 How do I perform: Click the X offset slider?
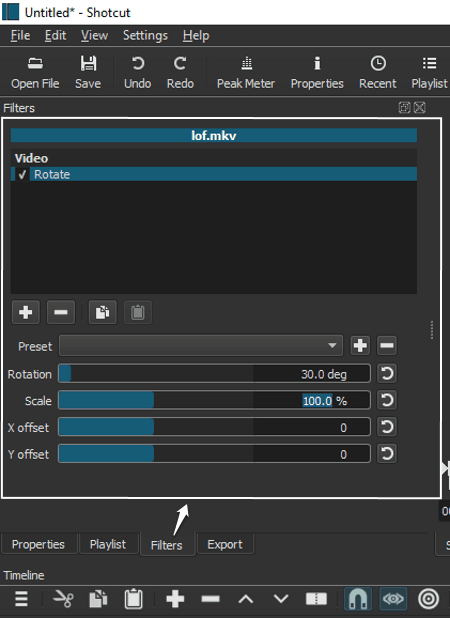[214, 427]
